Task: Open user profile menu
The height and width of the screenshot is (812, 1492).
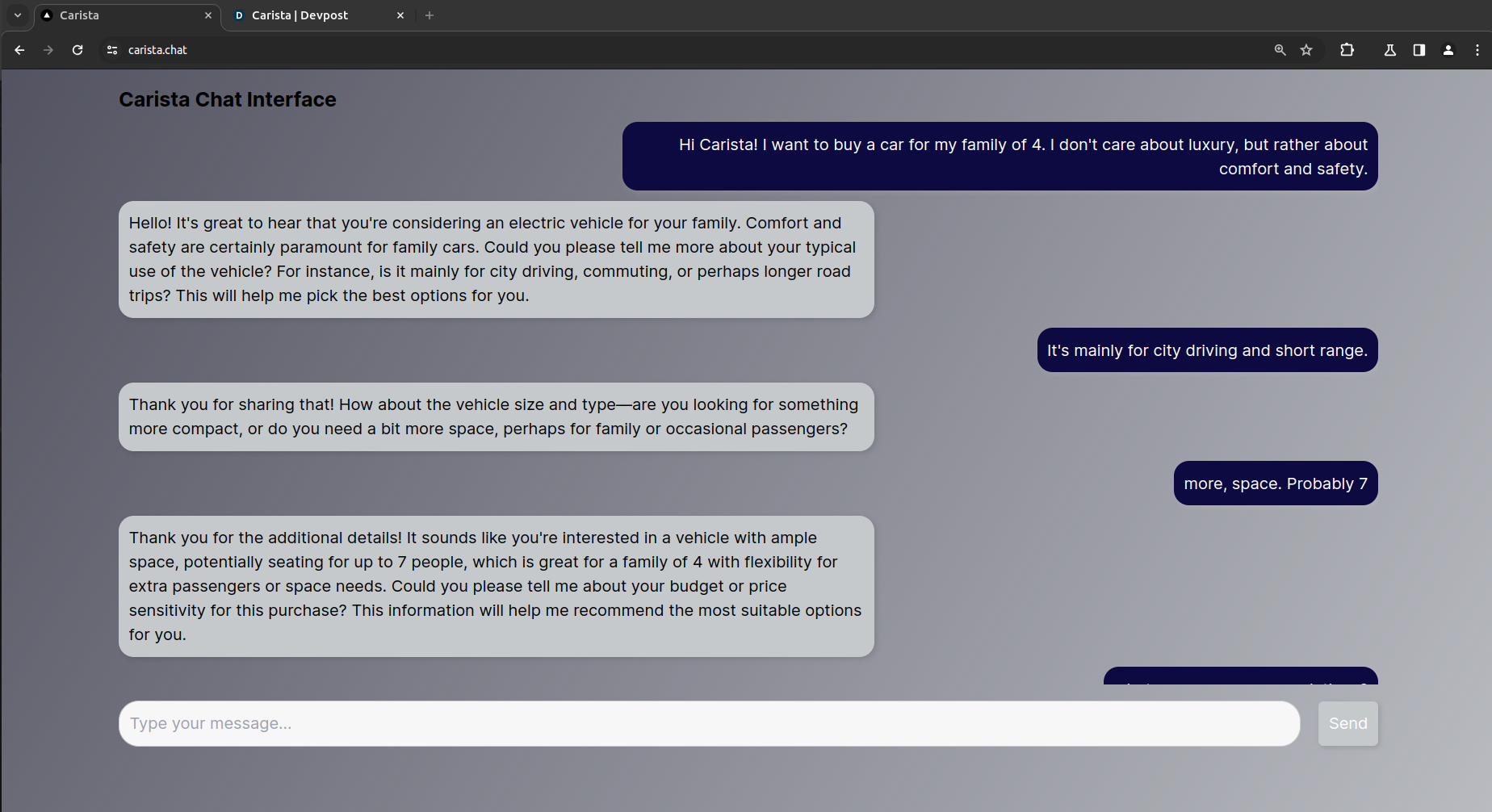Action: [x=1448, y=50]
